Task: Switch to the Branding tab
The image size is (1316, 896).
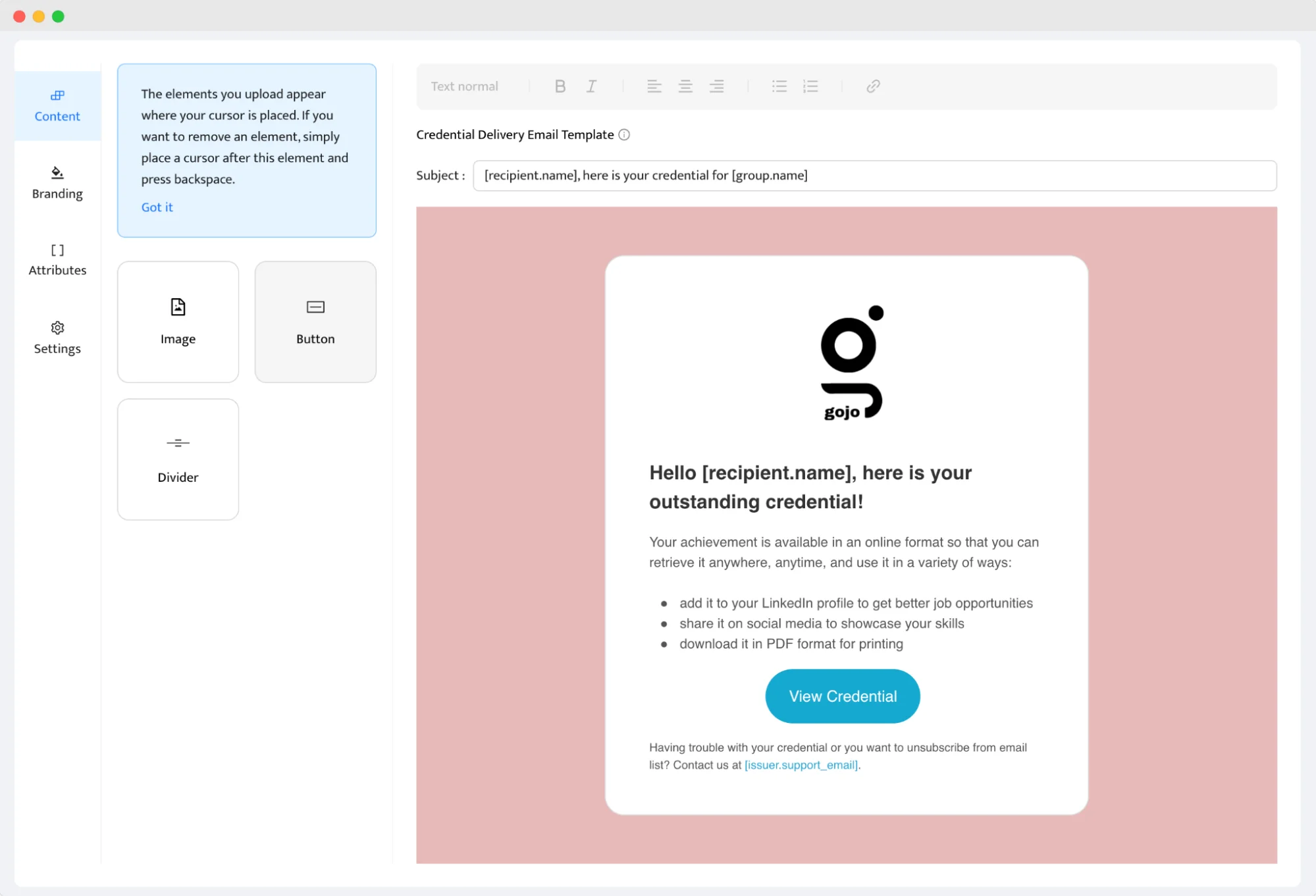Action: coord(57,183)
